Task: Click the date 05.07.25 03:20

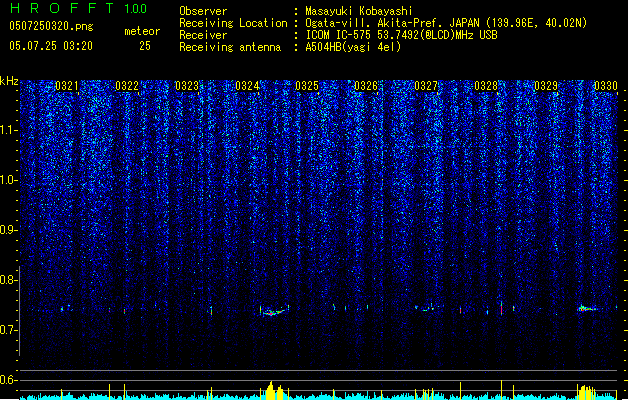Action: pyautogui.click(x=51, y=46)
